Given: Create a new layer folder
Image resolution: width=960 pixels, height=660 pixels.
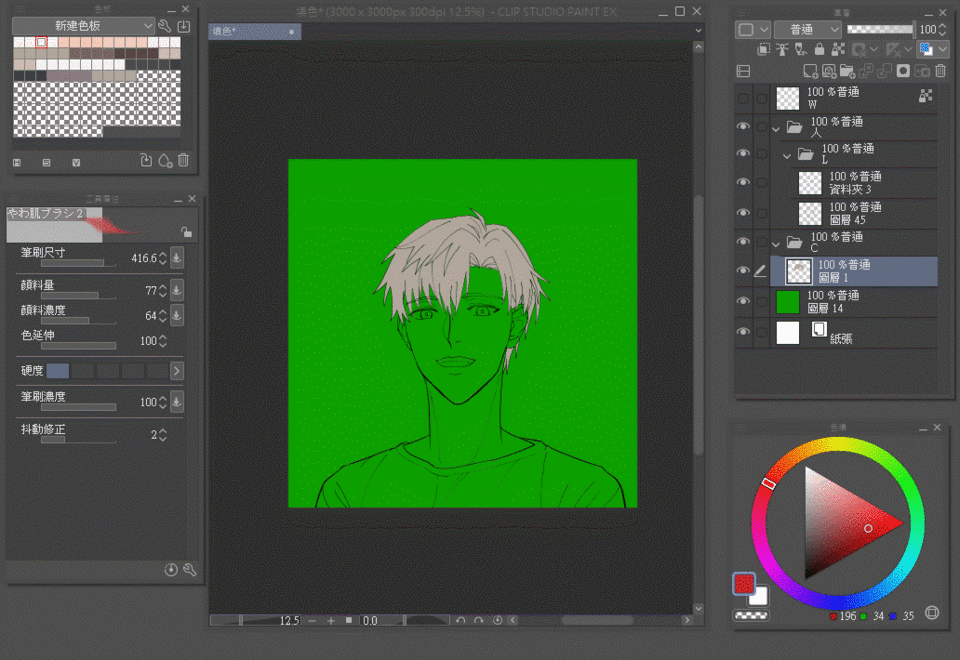Looking at the screenshot, I should tap(847, 71).
